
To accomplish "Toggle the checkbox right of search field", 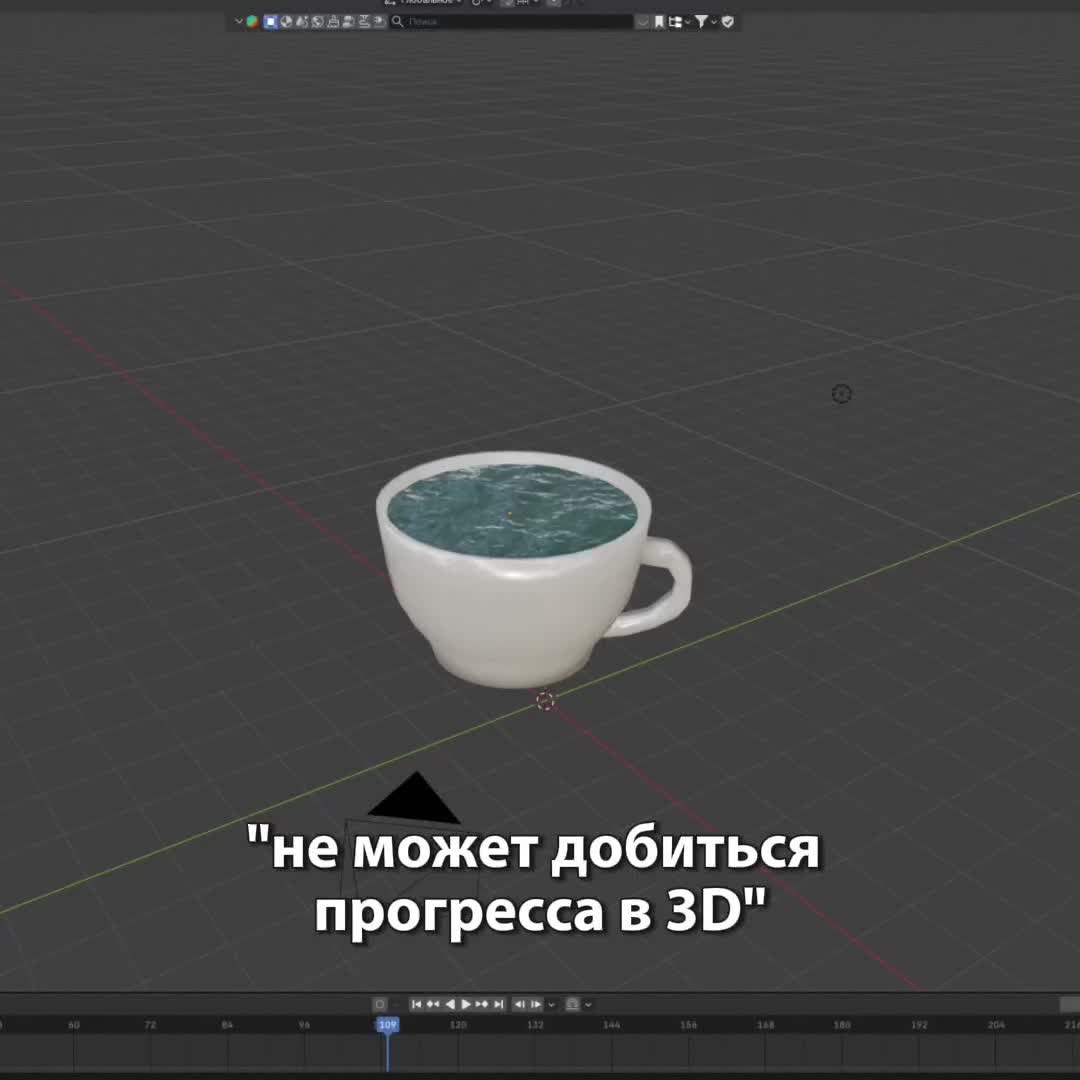I will pyautogui.click(x=642, y=21).
